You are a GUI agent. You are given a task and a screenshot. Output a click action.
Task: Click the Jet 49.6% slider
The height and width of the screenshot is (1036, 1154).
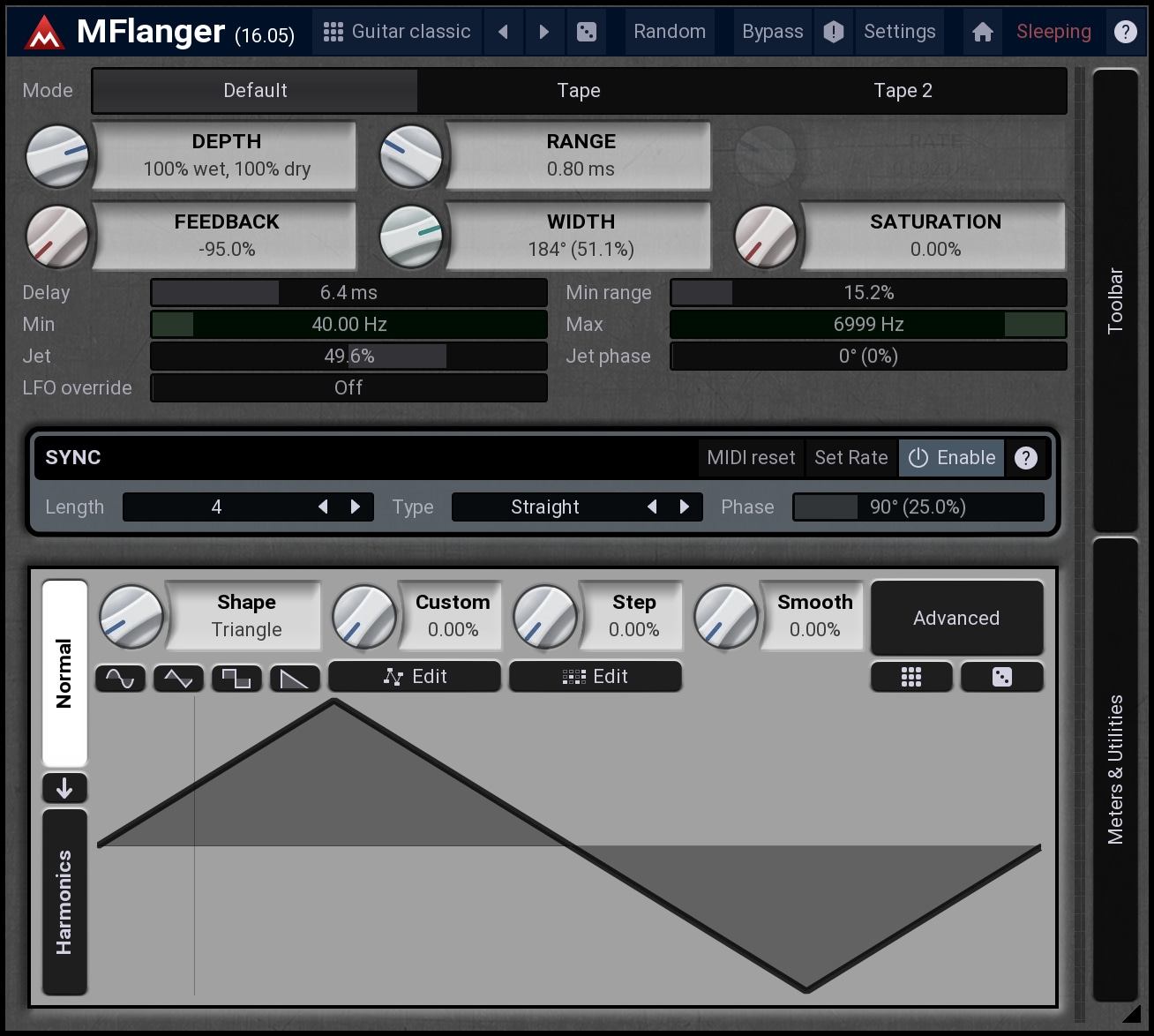pyautogui.click(x=348, y=356)
